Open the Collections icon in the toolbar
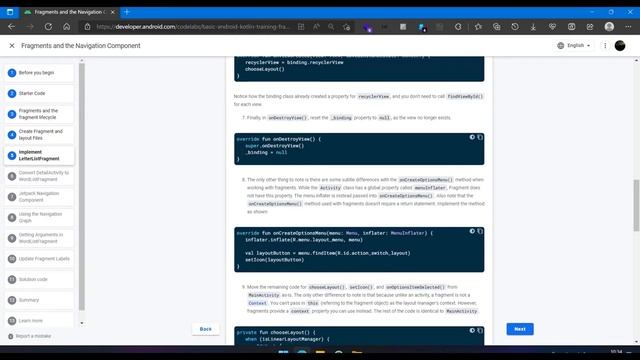Image resolution: width=640 pixels, height=360 pixels. tap(496, 27)
